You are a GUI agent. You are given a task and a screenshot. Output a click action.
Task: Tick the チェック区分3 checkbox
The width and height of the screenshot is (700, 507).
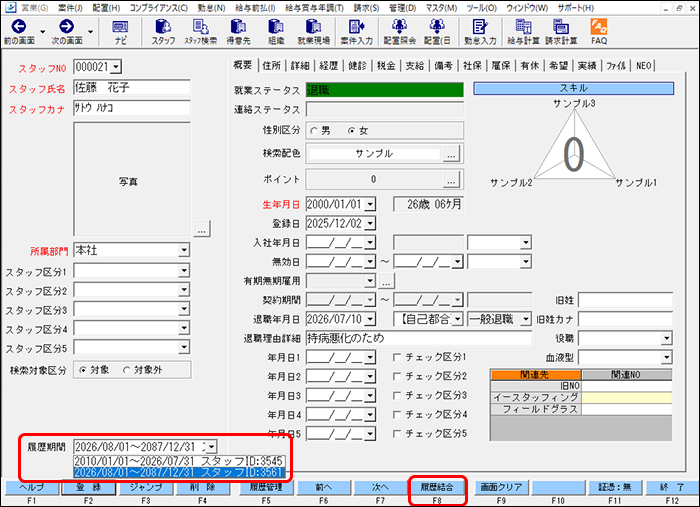396,395
